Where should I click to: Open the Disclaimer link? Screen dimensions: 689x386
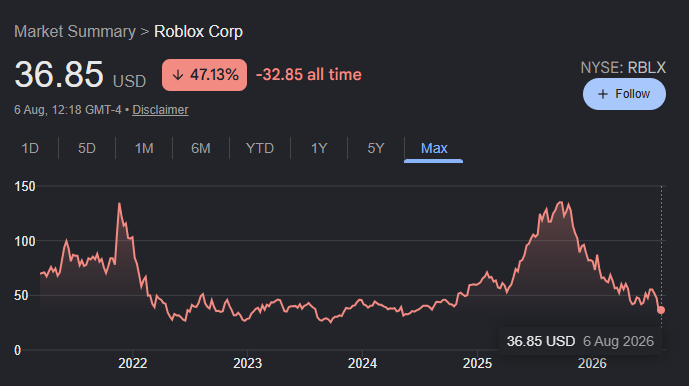(160, 110)
